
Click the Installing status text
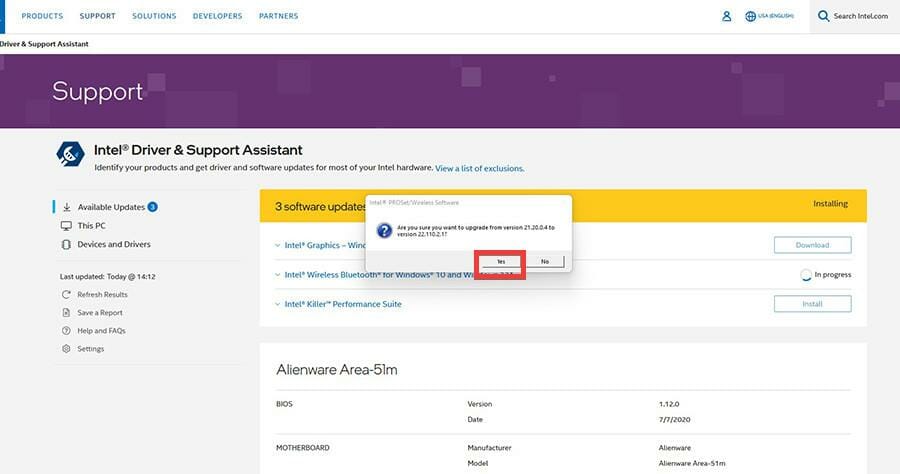click(x=831, y=204)
